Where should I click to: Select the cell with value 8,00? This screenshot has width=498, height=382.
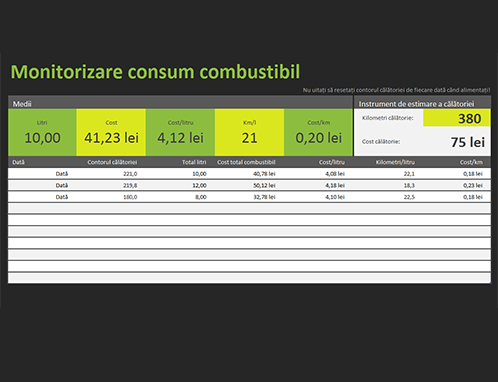[180, 197]
